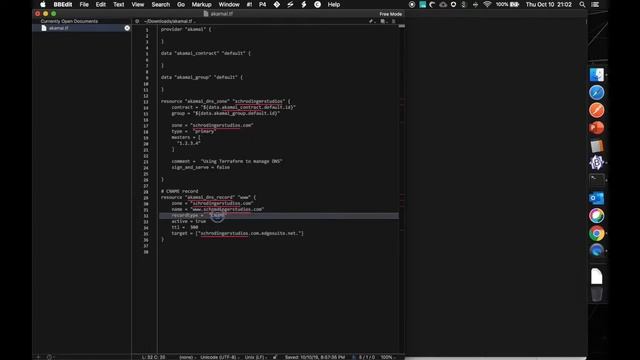Screen dimensions: 640x360
Task: Click the comment "Using Terraform to manage DNS" line
Action: [227, 161]
